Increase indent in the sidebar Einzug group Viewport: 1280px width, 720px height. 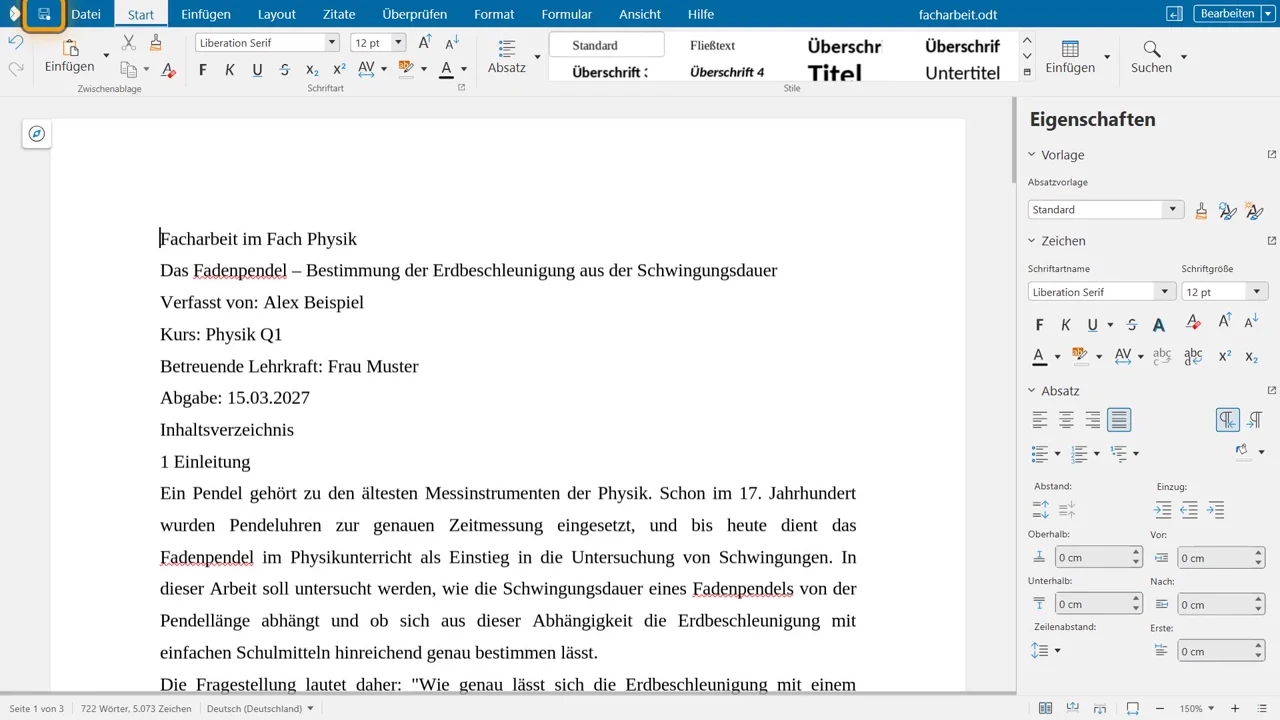[x=1163, y=510]
